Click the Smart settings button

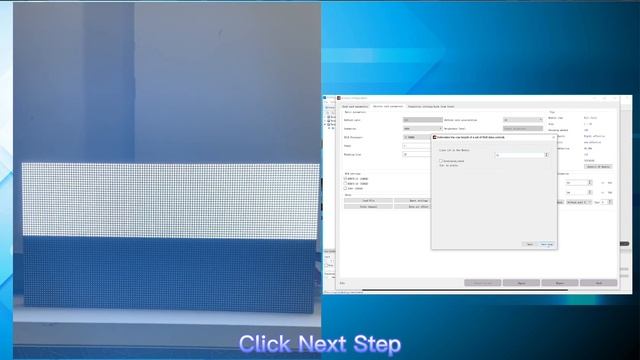coord(413,200)
